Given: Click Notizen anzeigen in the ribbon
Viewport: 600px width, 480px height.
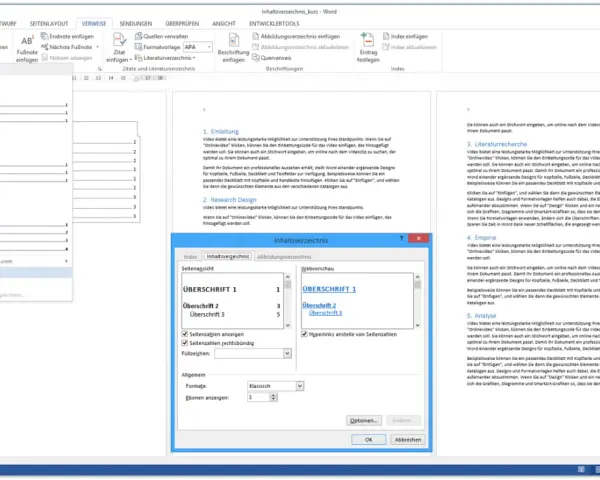Looking at the screenshot, I should 67,58.
